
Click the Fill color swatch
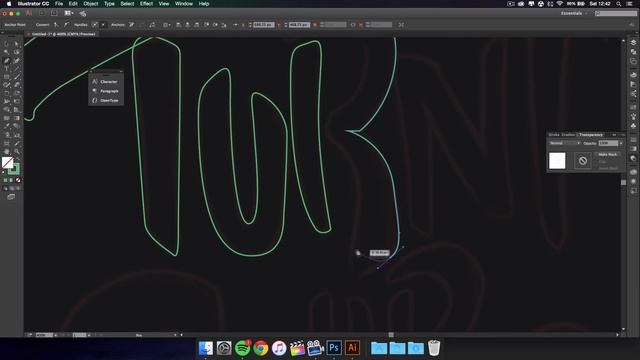click(x=7, y=162)
